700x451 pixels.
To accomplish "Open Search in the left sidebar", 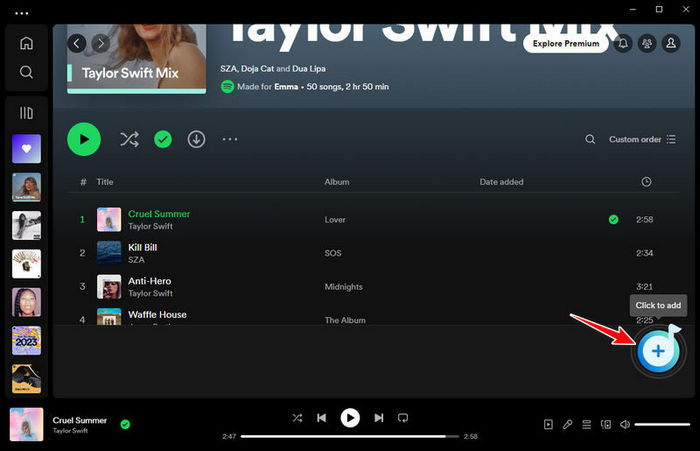I will (26, 72).
